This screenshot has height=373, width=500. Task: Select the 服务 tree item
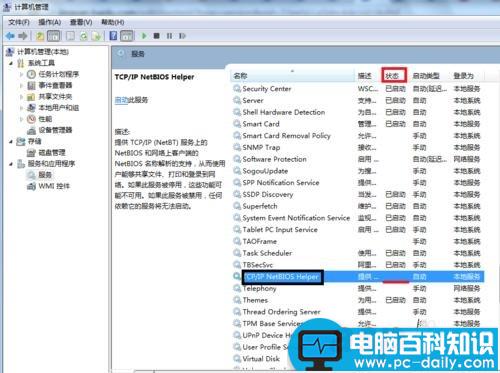coord(45,175)
